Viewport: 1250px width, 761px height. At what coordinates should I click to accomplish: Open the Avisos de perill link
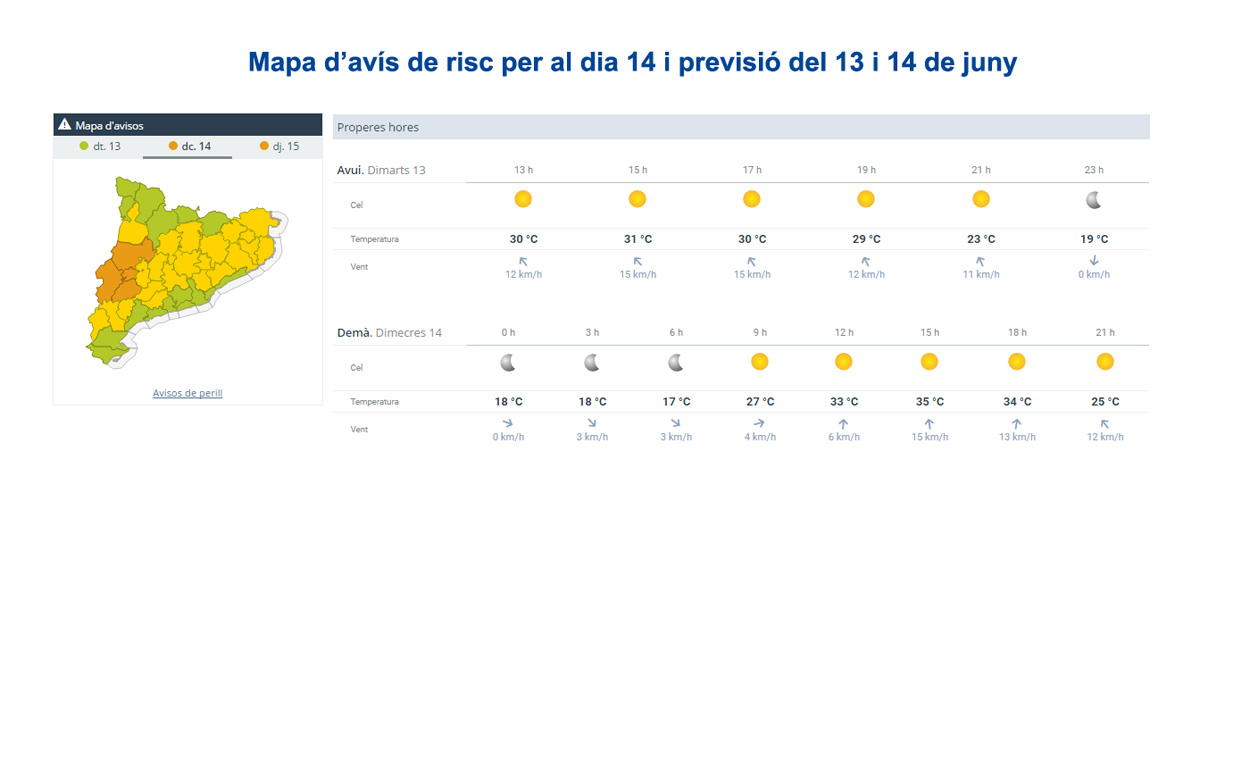[187, 393]
